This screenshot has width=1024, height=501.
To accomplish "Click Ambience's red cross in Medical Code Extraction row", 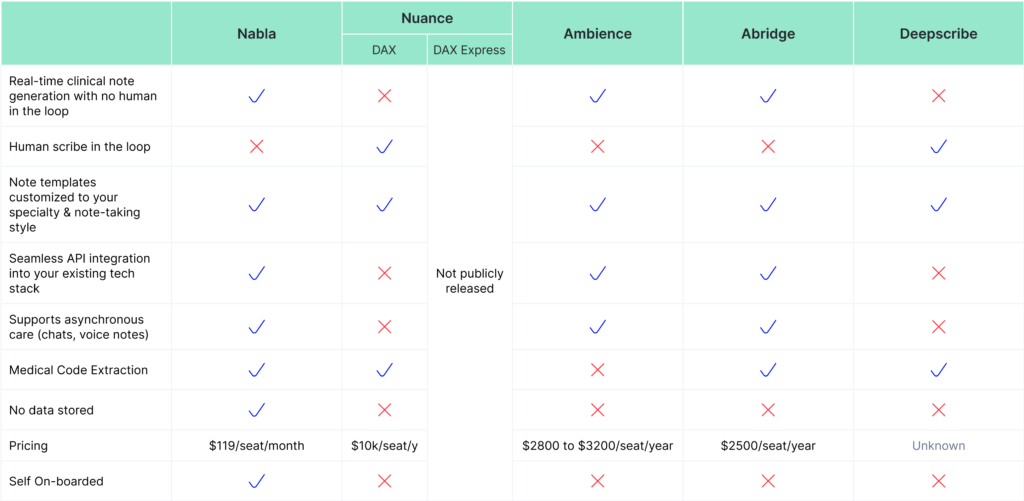I will pyautogui.click(x=598, y=370).
